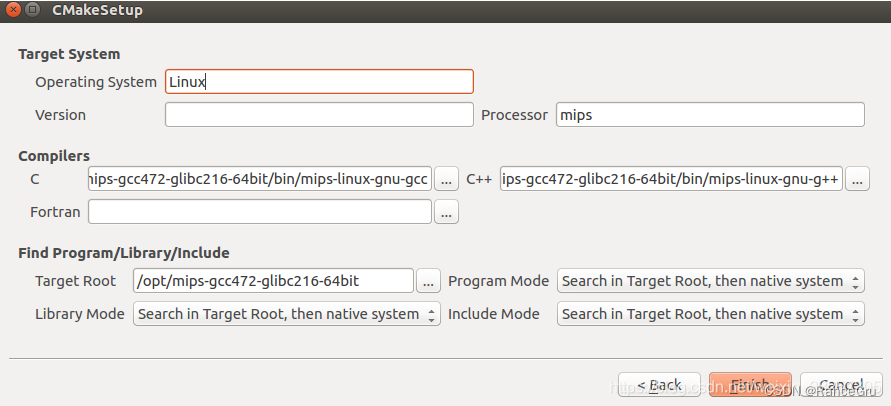Click the Operating System label

point(96,82)
